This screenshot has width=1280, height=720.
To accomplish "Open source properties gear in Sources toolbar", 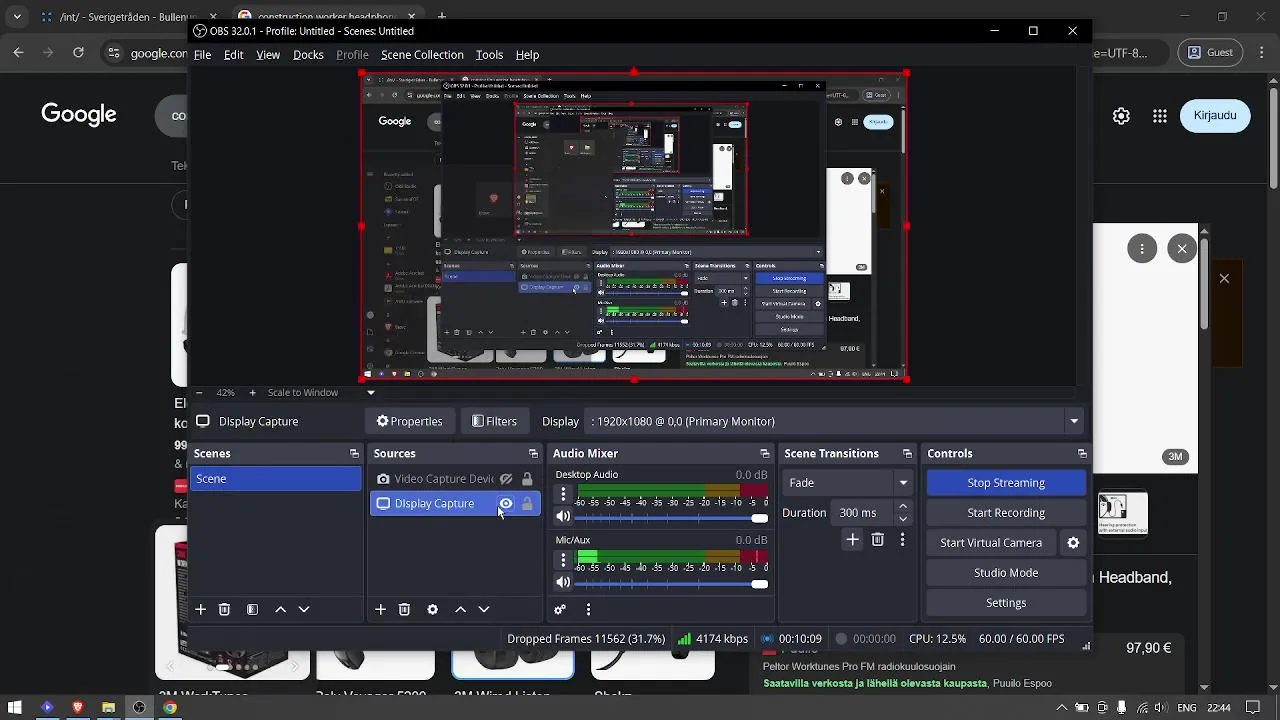I will pyautogui.click(x=432, y=609).
